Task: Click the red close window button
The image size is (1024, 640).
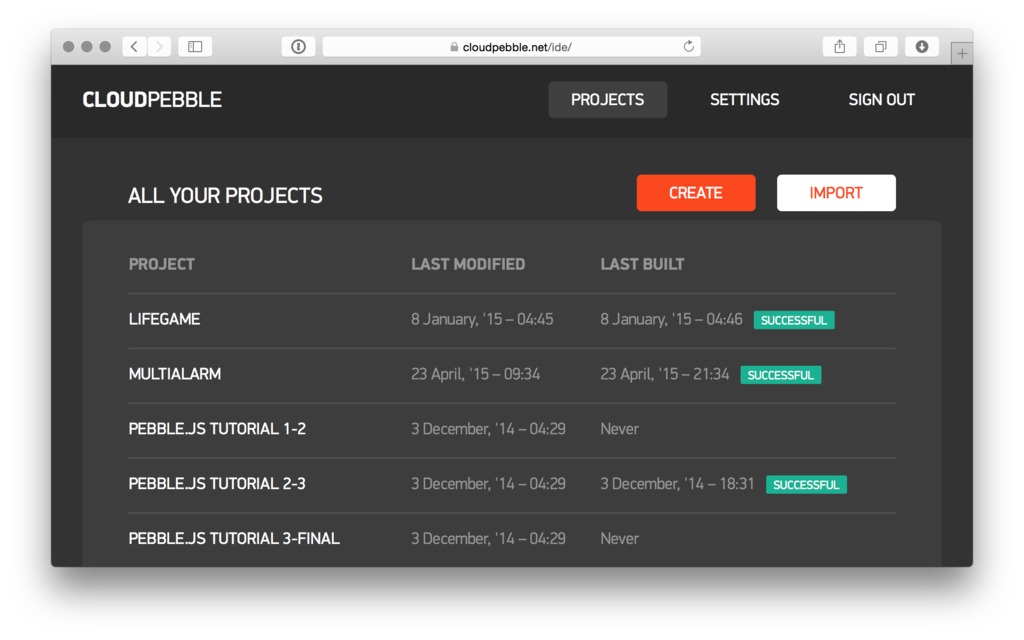Action: [68, 46]
